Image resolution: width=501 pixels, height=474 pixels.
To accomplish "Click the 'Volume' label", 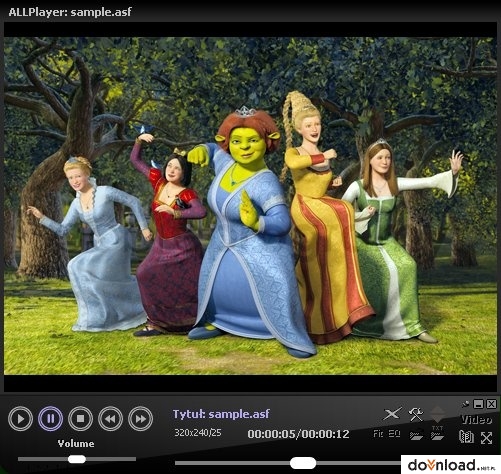I will pos(76,444).
